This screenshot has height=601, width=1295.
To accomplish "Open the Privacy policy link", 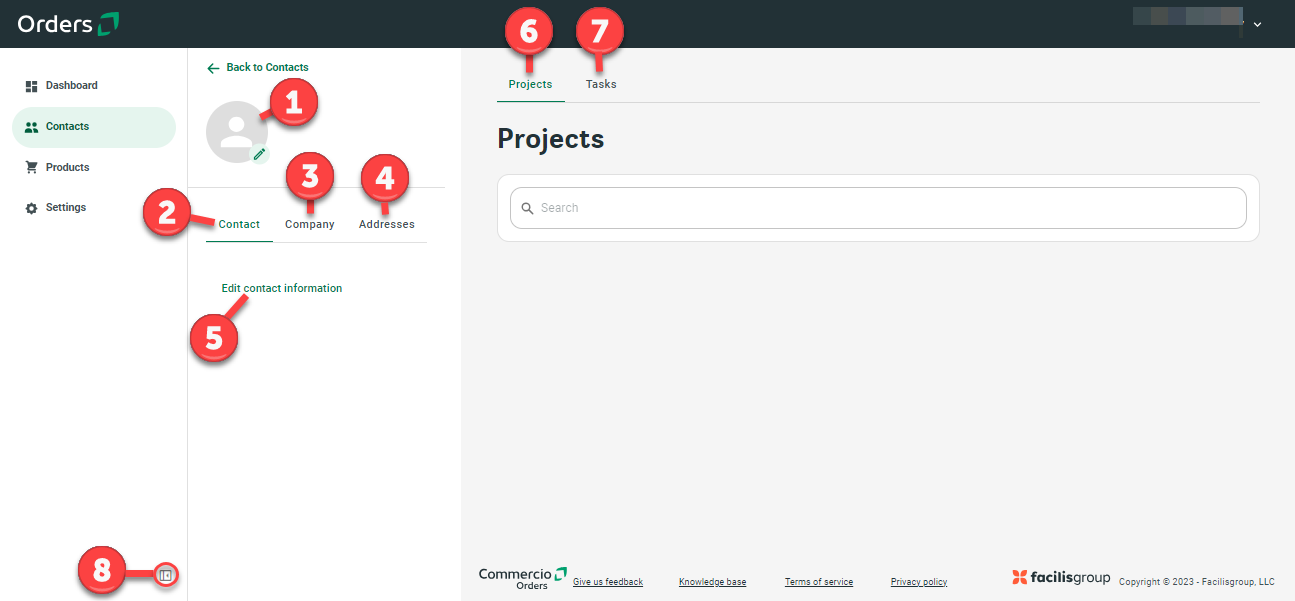I will coord(919,582).
